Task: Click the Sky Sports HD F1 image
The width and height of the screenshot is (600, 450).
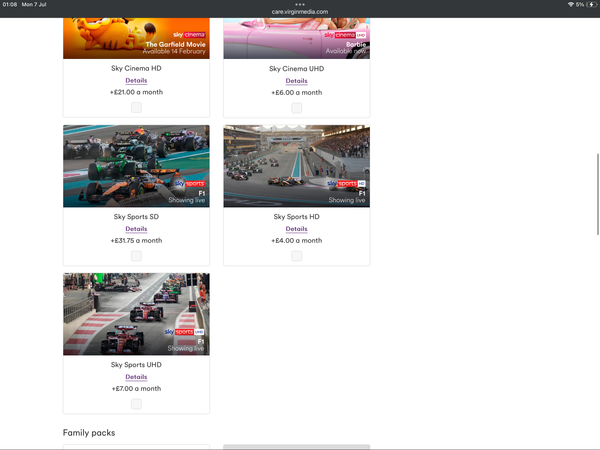Action: pos(297,166)
